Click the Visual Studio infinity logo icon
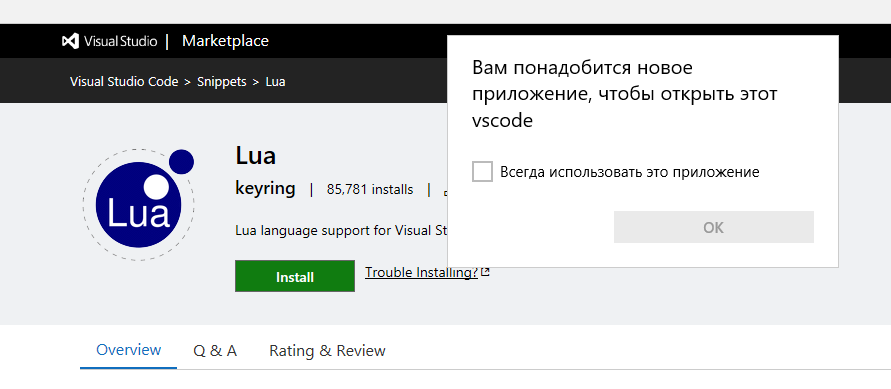The height and width of the screenshot is (389, 891). pyautogui.click(x=70, y=41)
